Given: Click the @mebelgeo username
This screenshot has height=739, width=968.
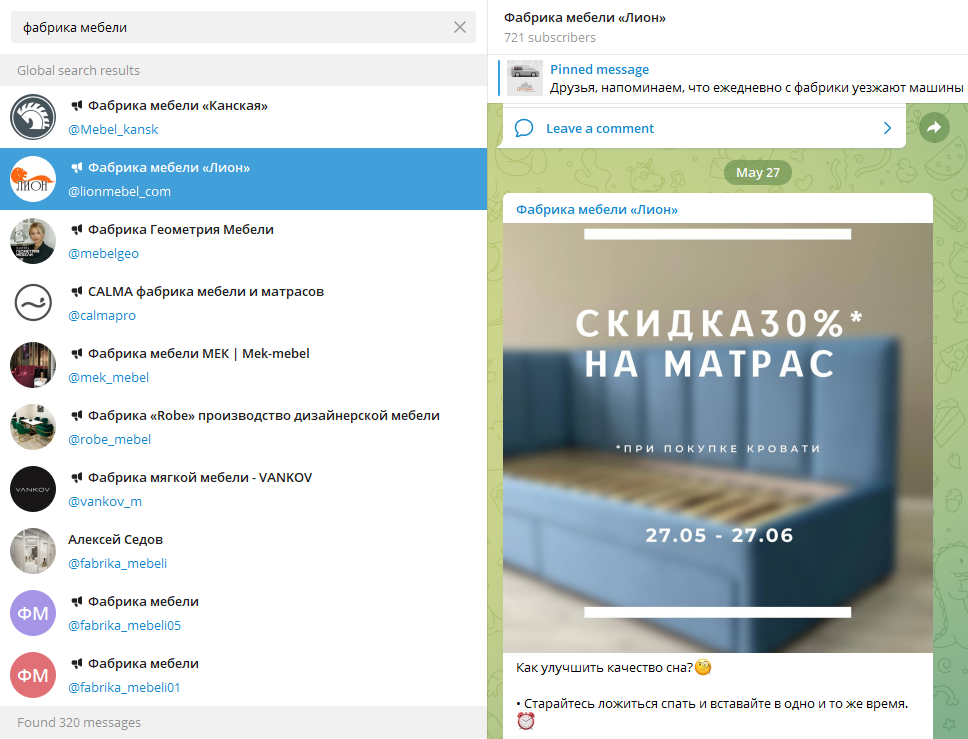Looking at the screenshot, I should tap(103, 254).
